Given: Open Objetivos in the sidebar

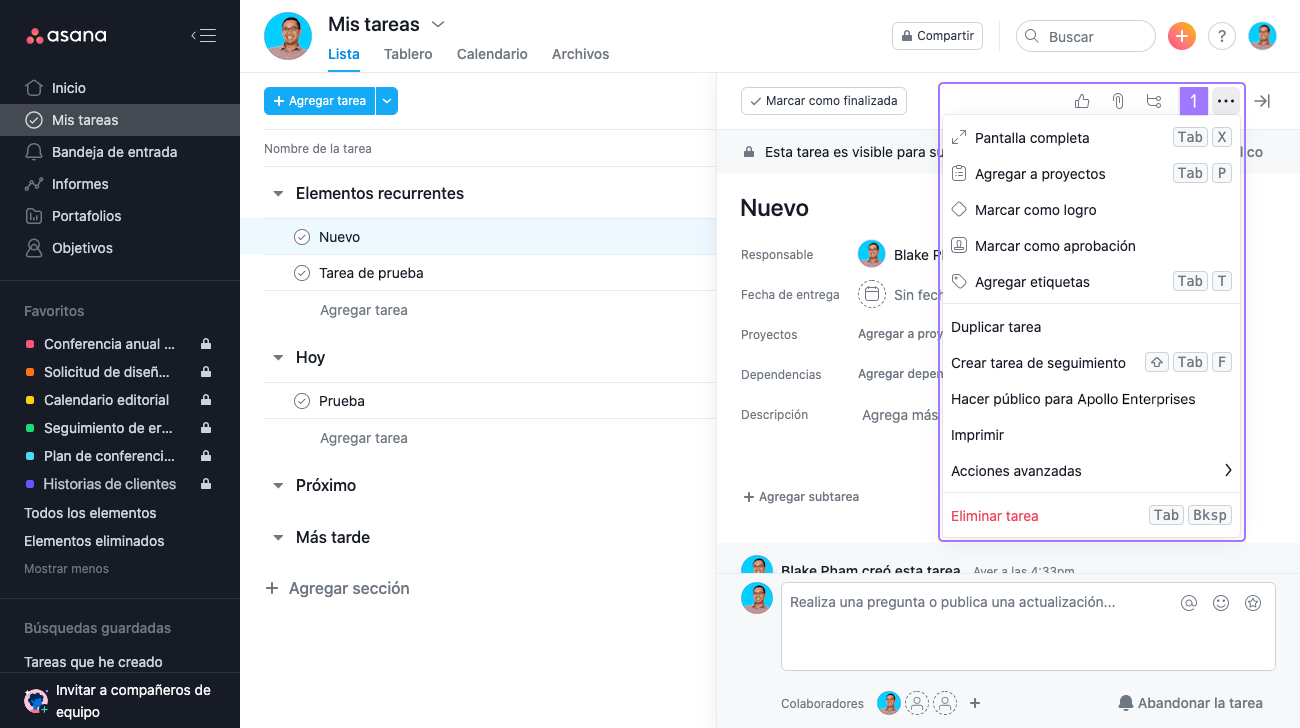Looking at the screenshot, I should (x=120, y=248).
